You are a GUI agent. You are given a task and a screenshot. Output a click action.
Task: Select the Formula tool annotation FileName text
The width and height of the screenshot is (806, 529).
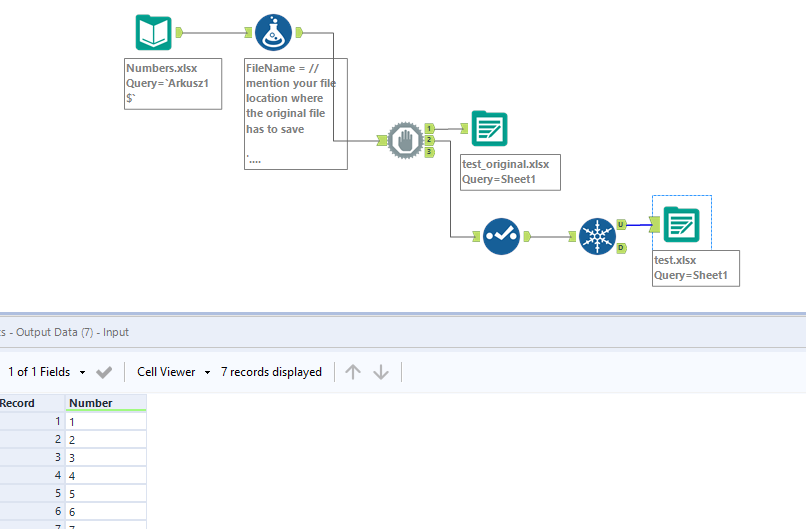click(x=296, y=114)
